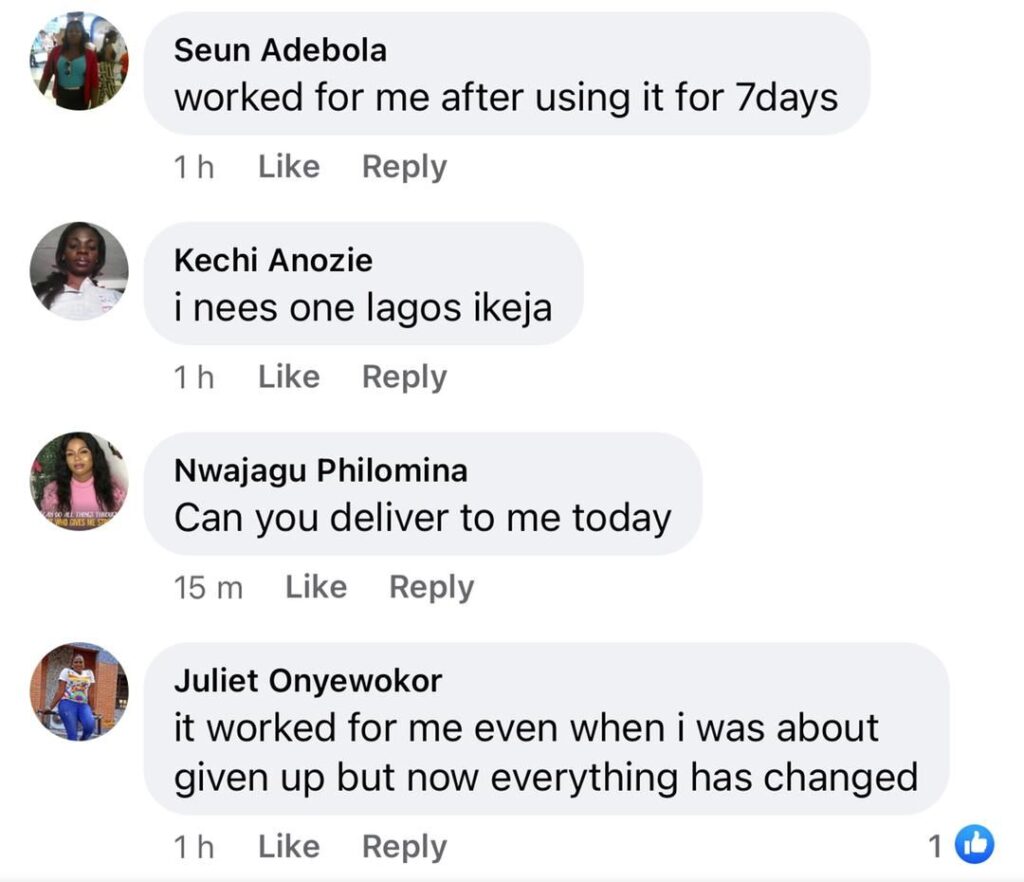Reply to Nwajagu Philomina's comment
Image resolution: width=1024 pixels, height=882 pixels.
point(431,587)
